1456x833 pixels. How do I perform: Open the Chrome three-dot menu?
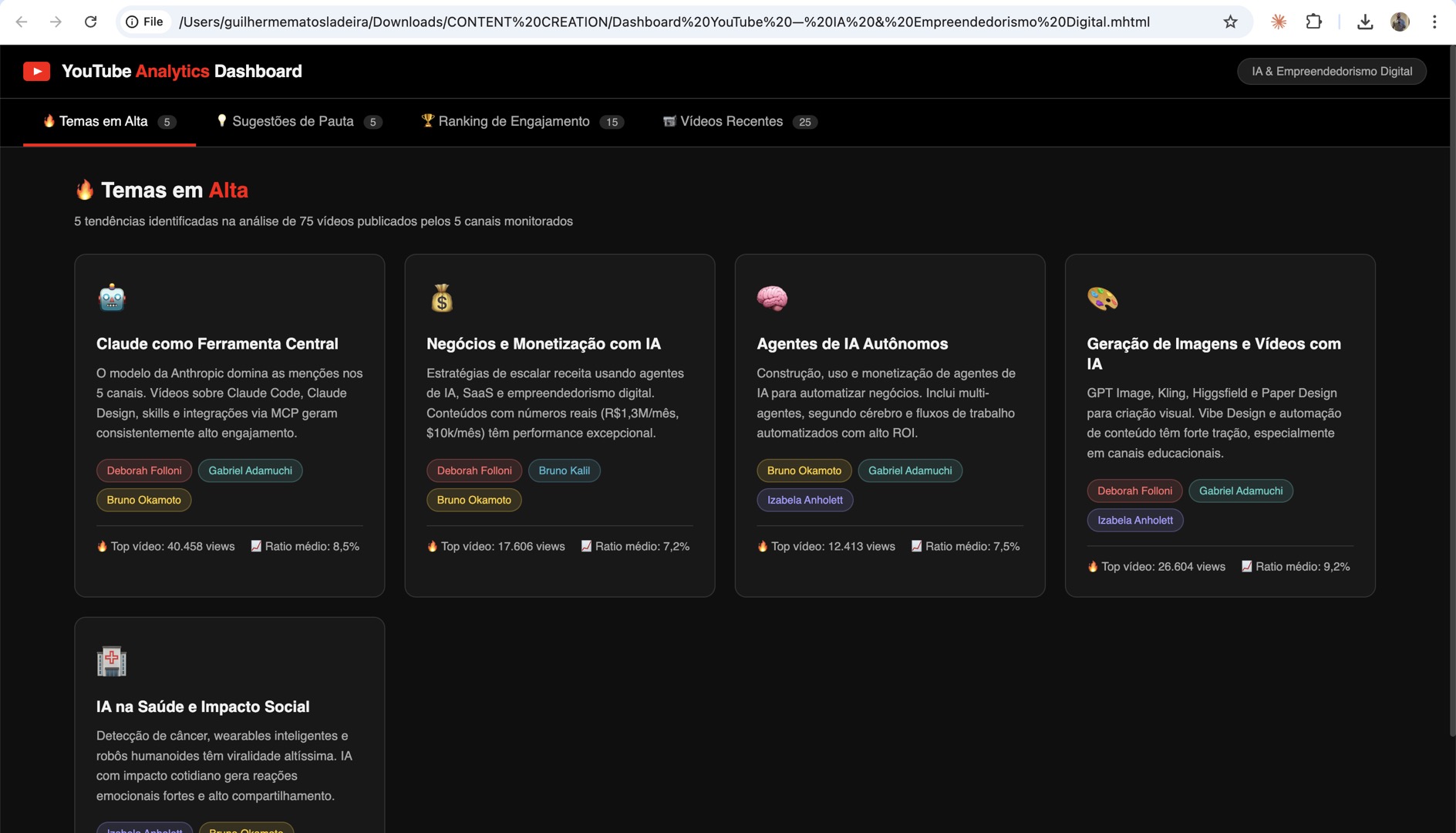pyautogui.click(x=1434, y=22)
